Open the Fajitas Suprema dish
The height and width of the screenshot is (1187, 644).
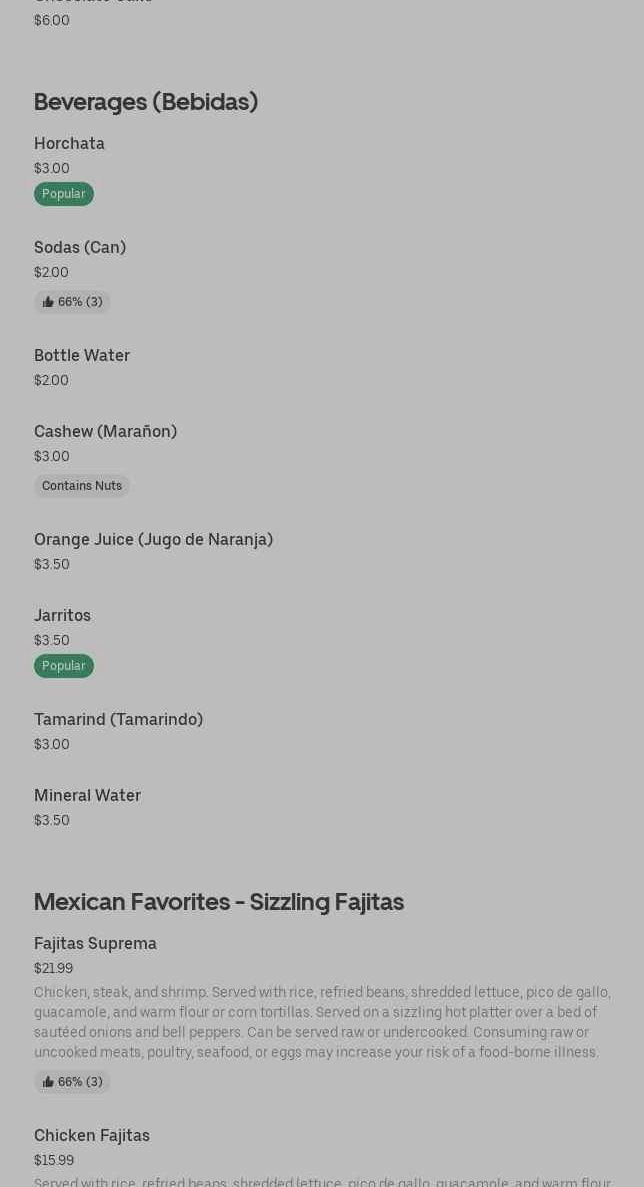(95, 944)
